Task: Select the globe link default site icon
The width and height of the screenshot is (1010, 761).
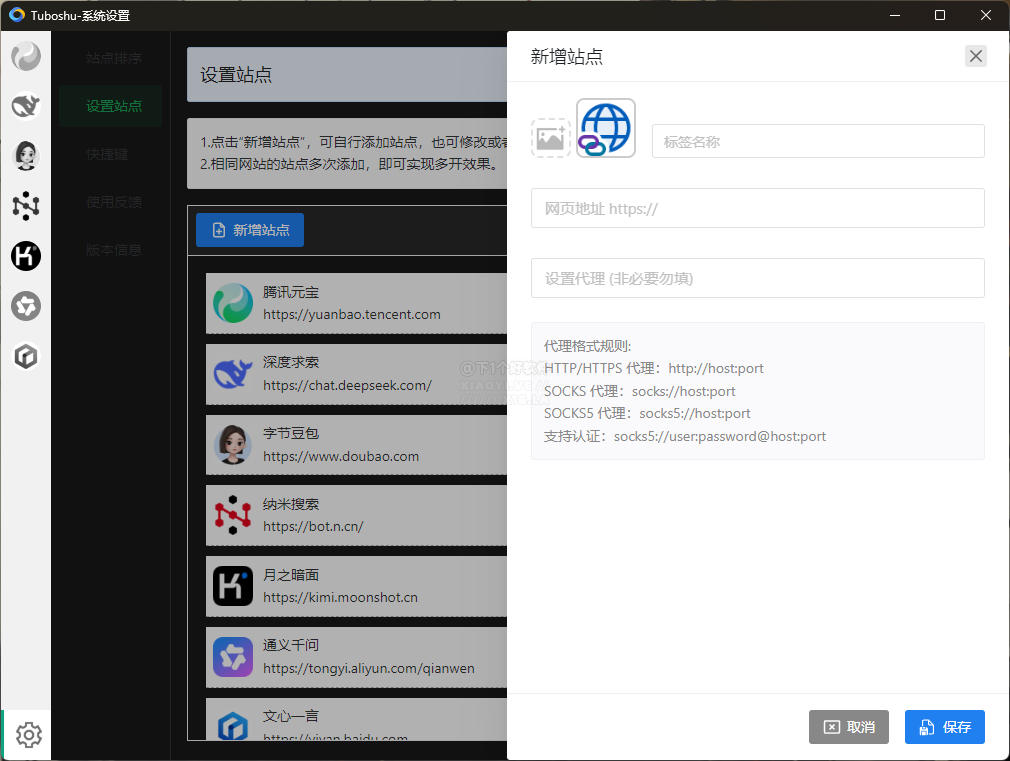Action: pyautogui.click(x=605, y=128)
